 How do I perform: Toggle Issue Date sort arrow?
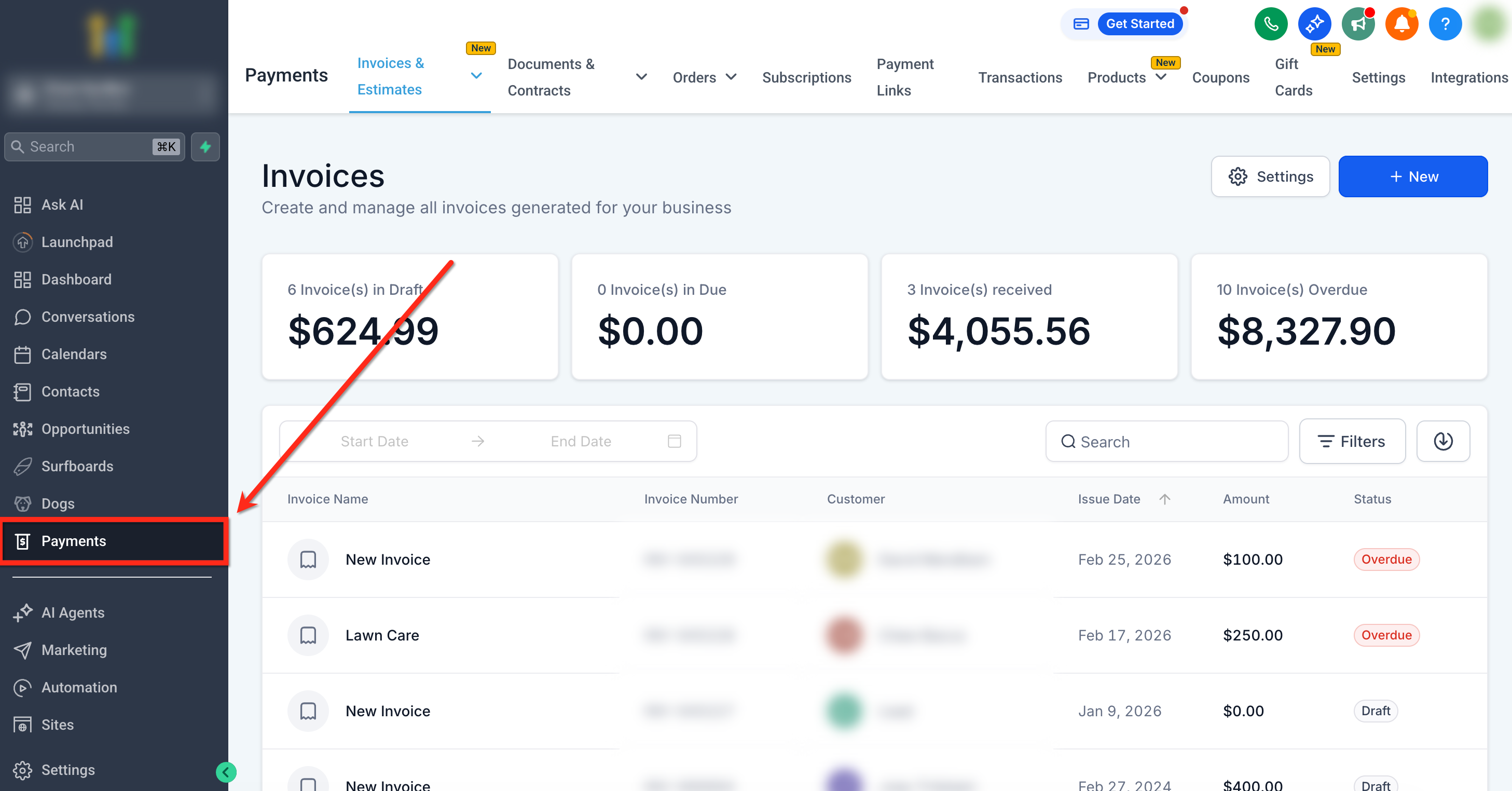click(x=1164, y=499)
